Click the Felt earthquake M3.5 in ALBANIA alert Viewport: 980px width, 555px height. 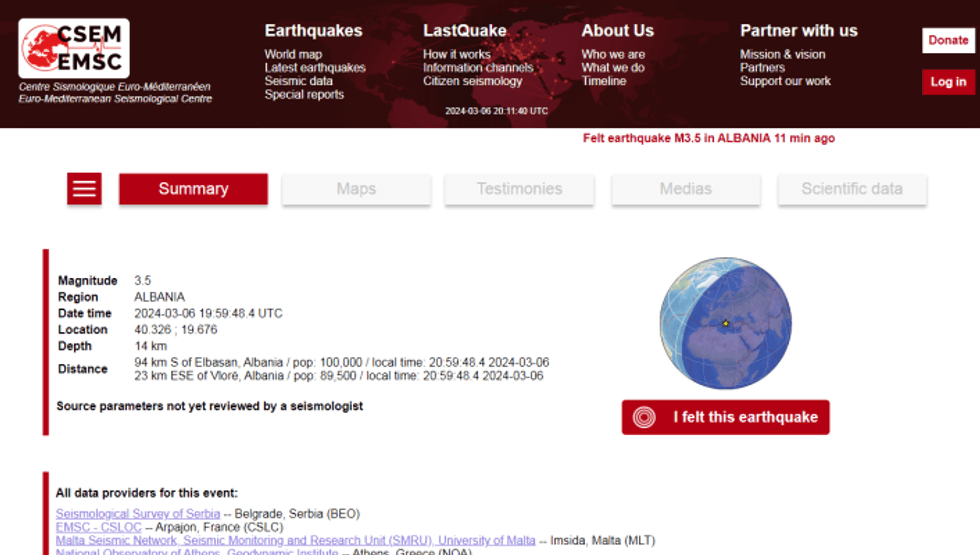click(708, 138)
